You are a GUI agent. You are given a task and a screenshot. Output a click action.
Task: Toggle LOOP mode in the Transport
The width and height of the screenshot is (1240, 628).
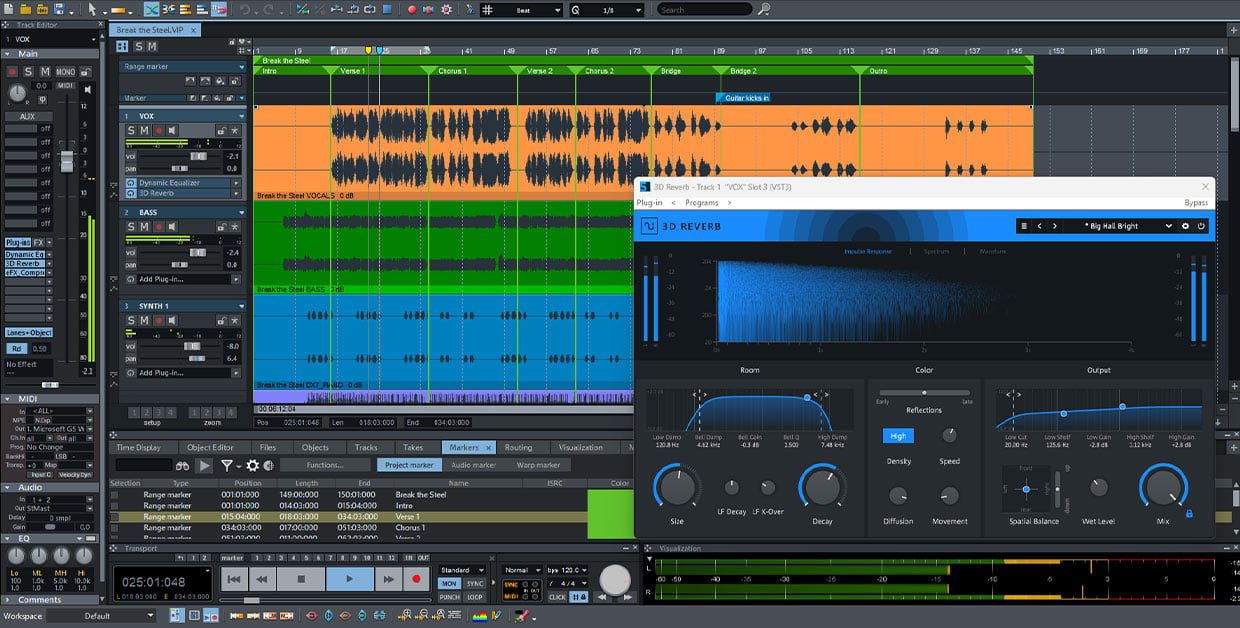tap(475, 597)
